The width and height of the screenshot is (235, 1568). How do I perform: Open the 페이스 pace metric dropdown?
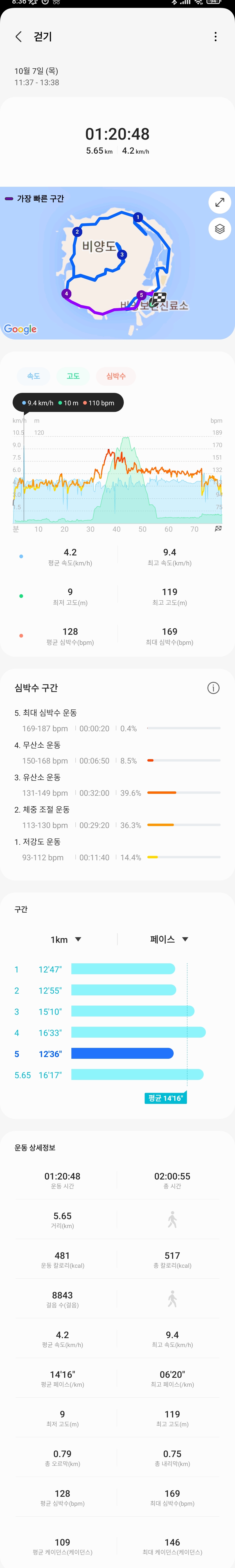(169, 939)
